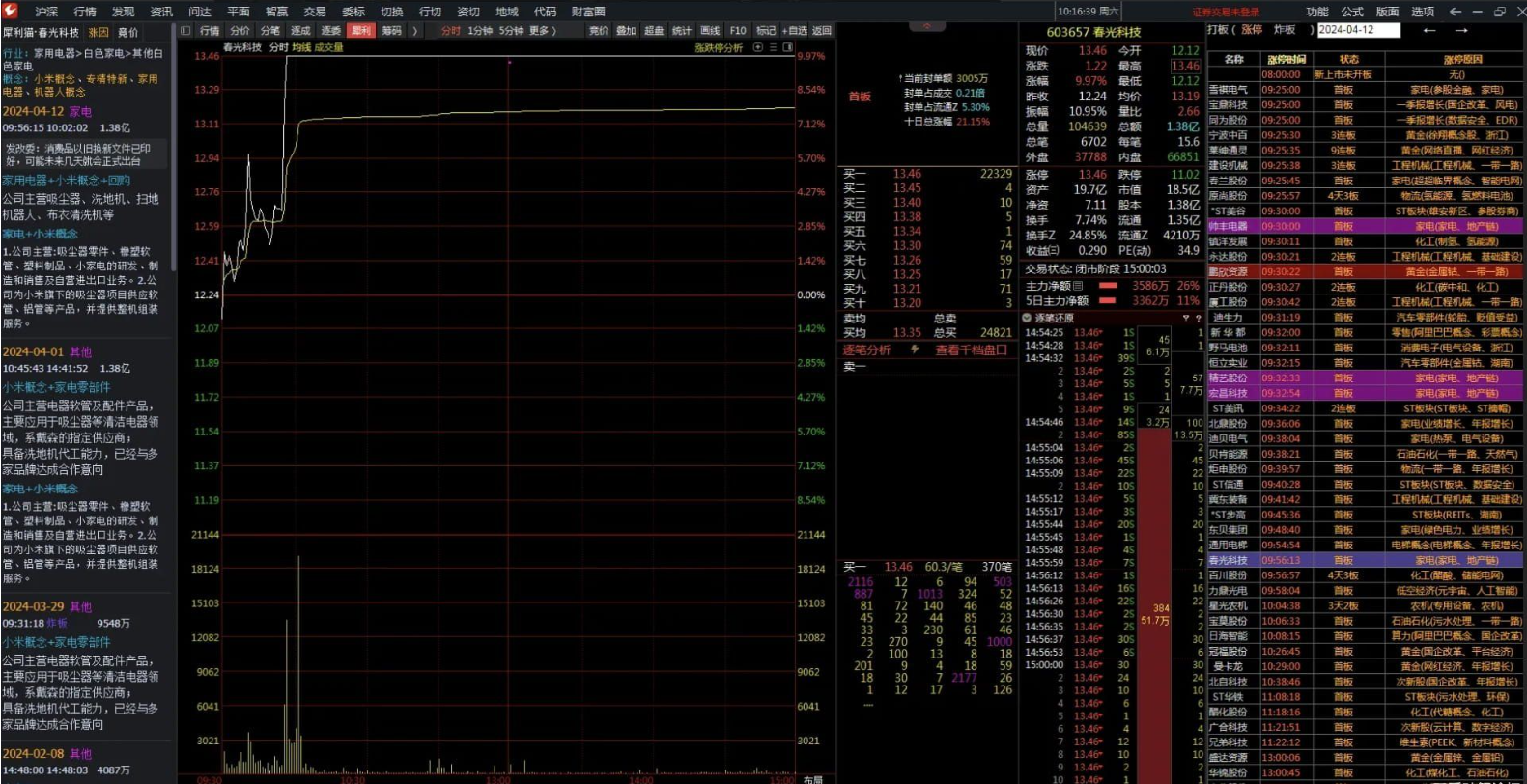Open 涨跌停分析 above the chart
The width and height of the screenshot is (1527, 784).
point(719,47)
